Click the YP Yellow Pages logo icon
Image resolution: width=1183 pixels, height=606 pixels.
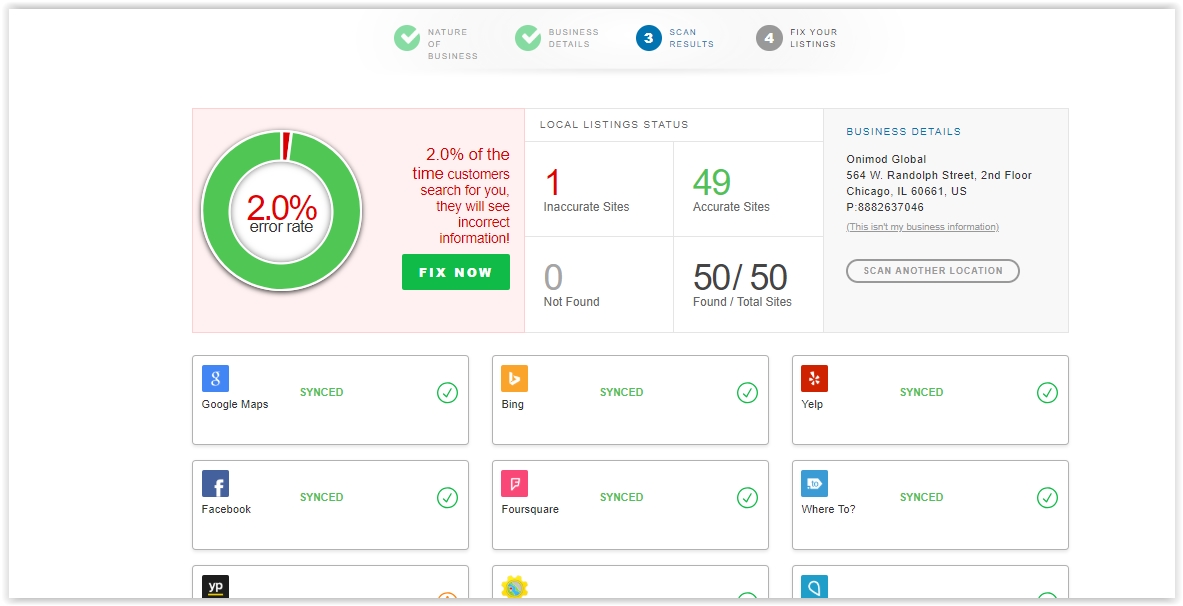click(215, 587)
